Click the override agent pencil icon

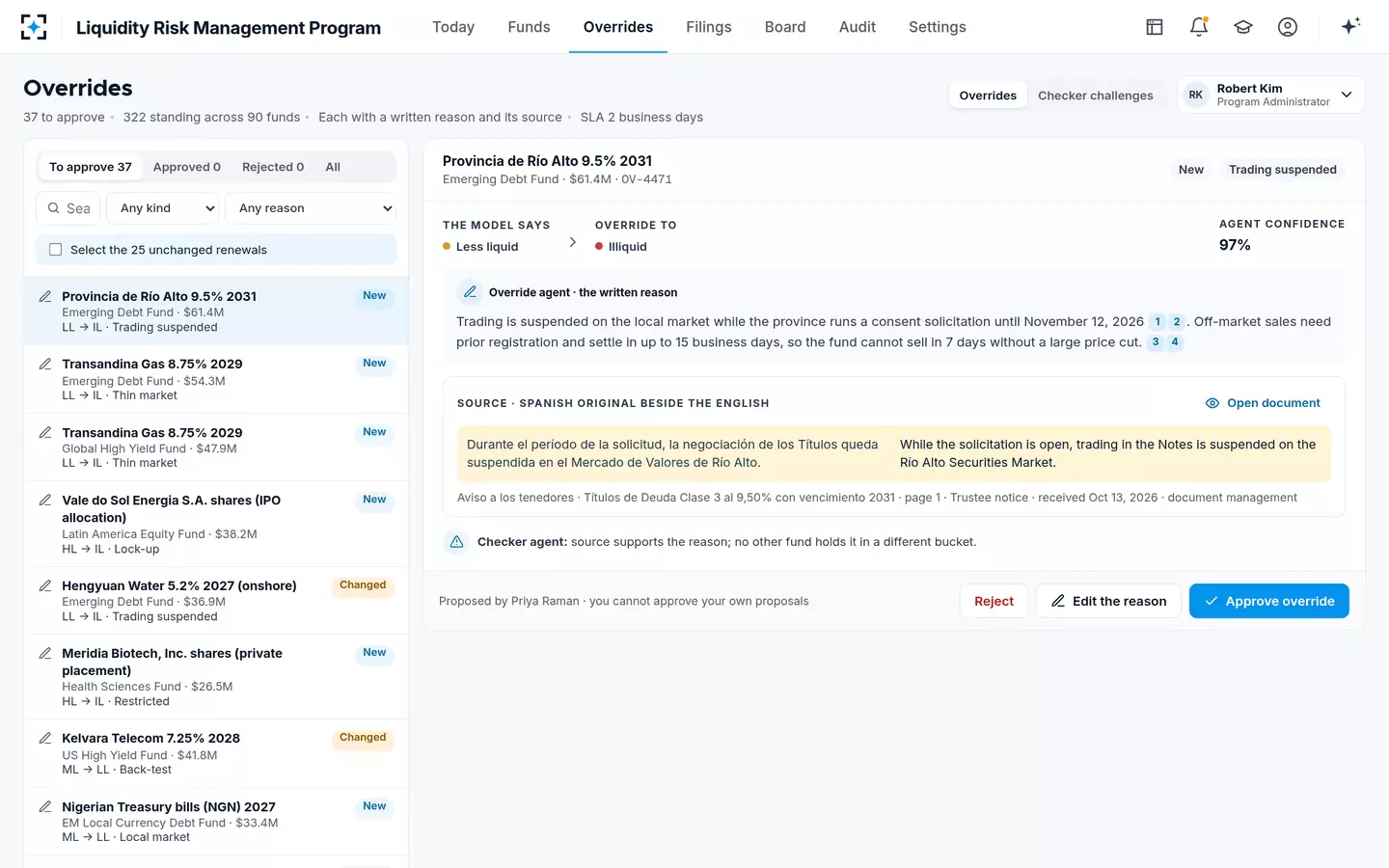pos(470,292)
